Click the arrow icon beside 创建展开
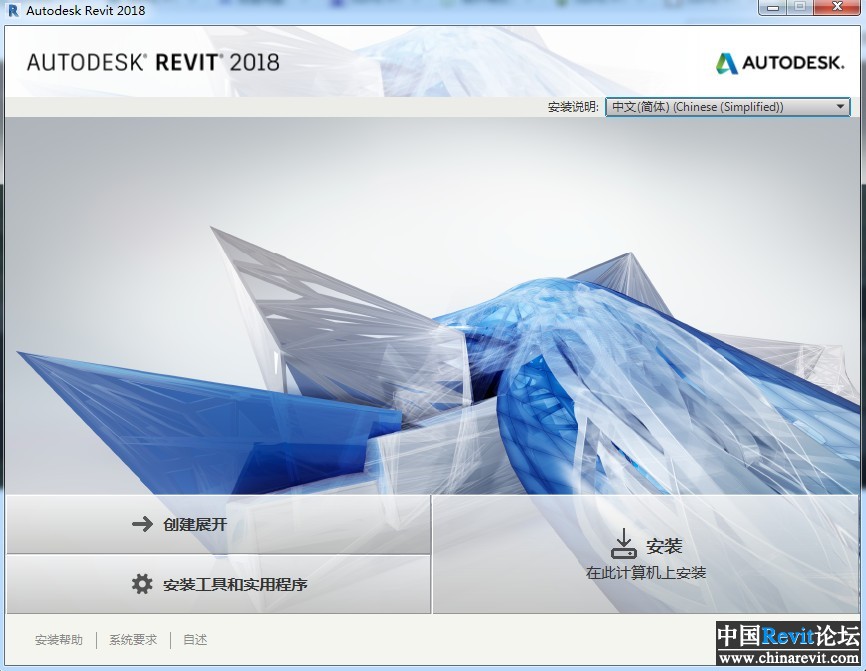This screenshot has height=671, width=866. [x=142, y=524]
